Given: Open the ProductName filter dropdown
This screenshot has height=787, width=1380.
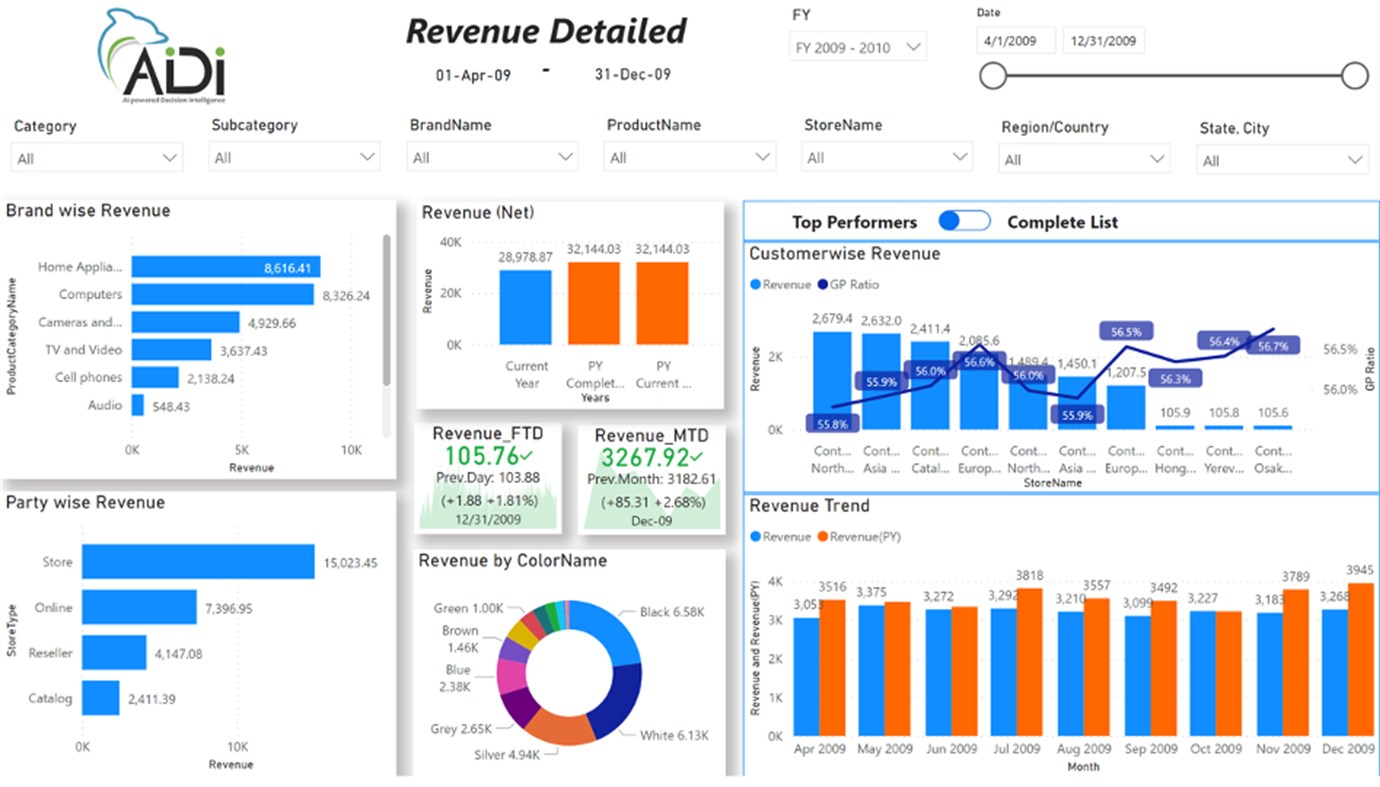Looking at the screenshot, I should (763, 156).
